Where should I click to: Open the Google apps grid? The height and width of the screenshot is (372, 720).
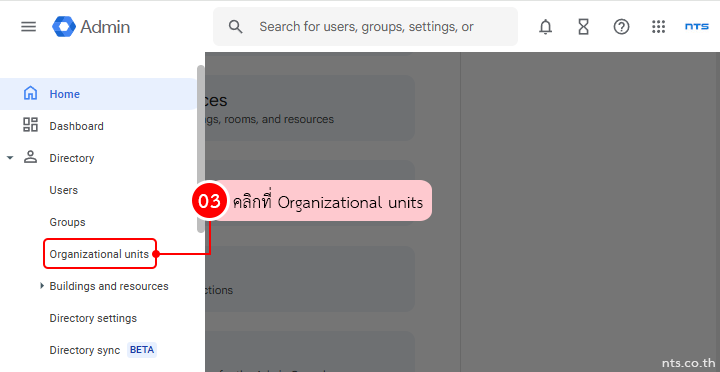[658, 27]
